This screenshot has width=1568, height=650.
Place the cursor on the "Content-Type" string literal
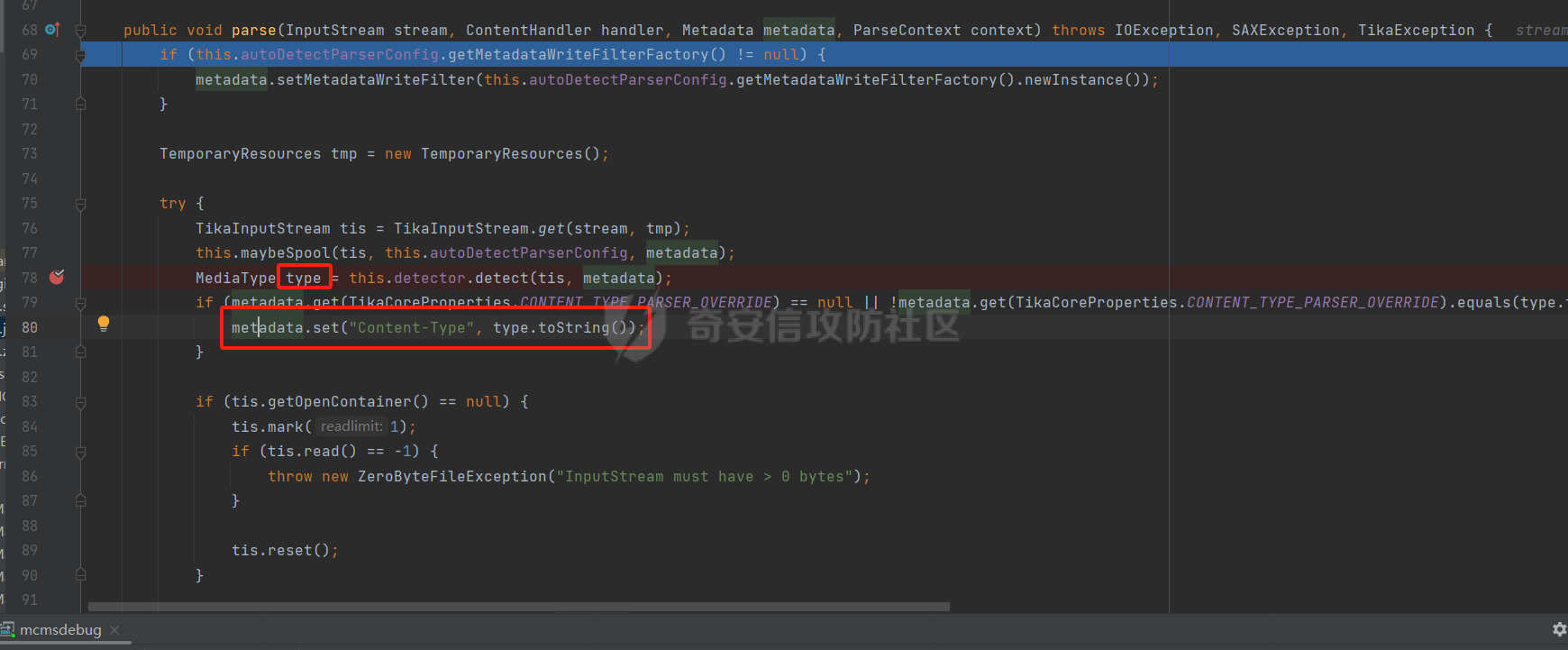[415, 327]
